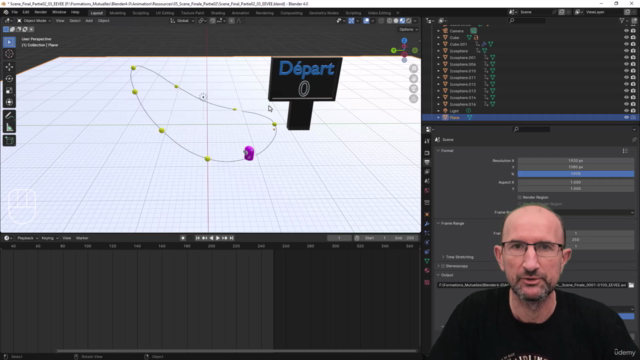Open the Output properties tab

click(427, 162)
